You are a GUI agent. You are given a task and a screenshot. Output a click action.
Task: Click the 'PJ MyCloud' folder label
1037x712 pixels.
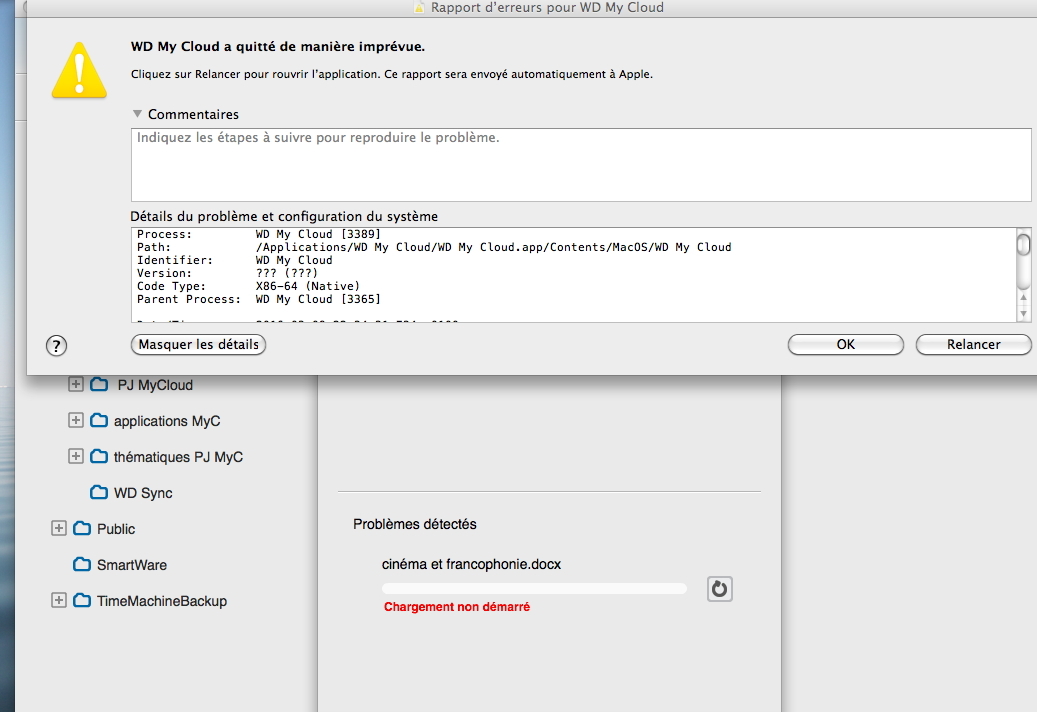[155, 385]
